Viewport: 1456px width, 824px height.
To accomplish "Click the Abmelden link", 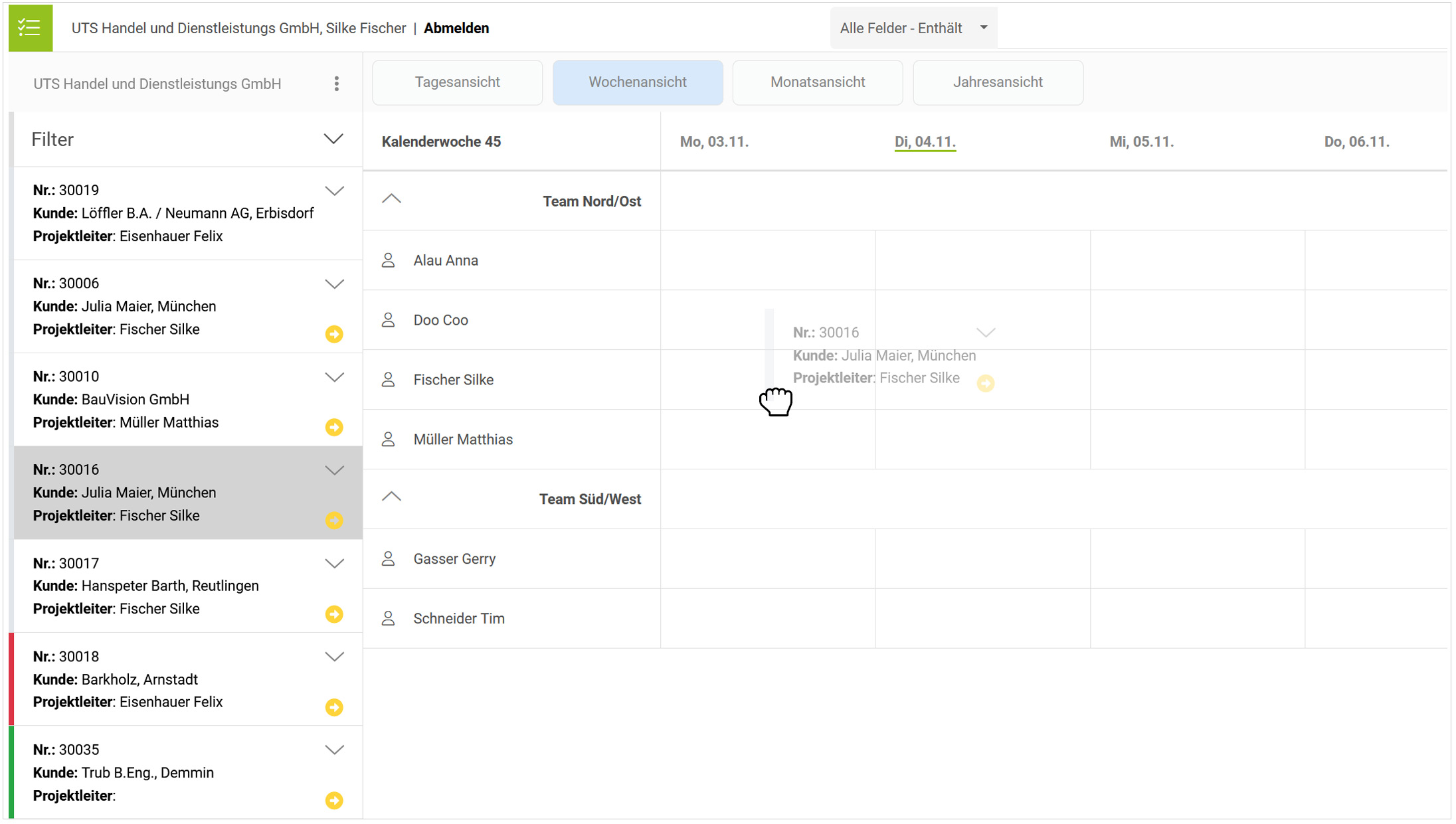I will [x=456, y=28].
